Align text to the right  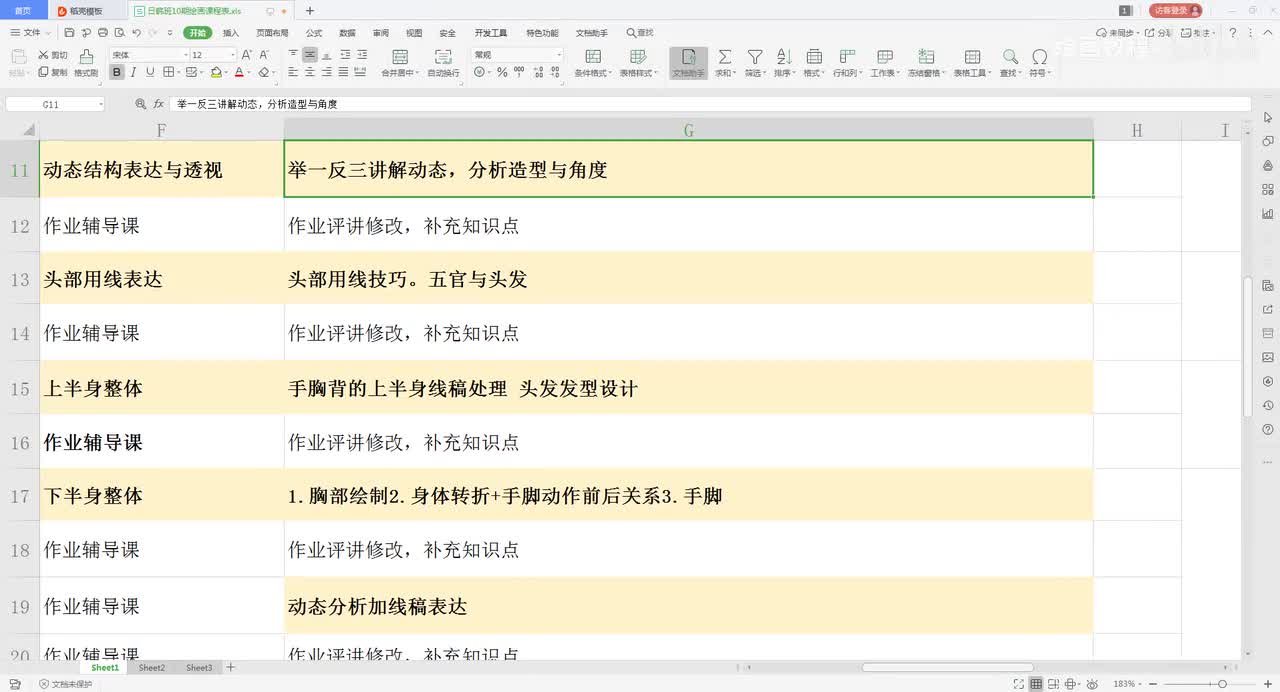click(x=328, y=72)
